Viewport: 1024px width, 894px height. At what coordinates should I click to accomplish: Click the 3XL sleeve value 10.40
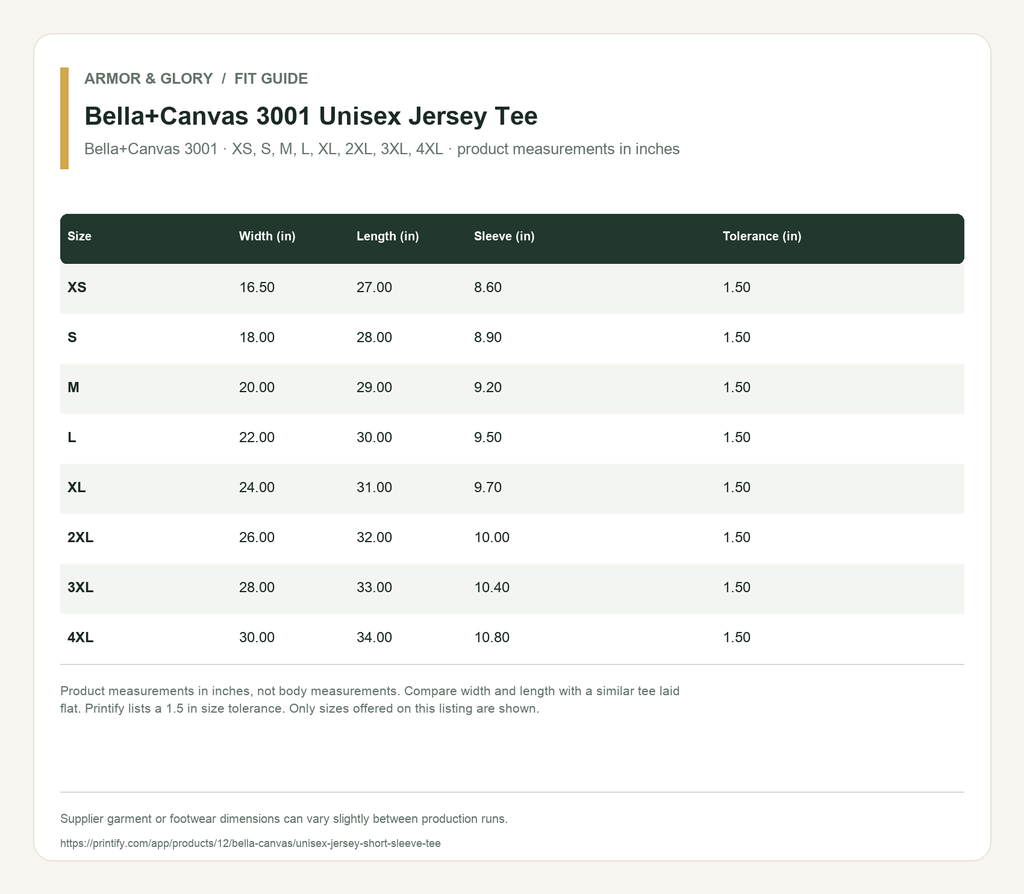(x=492, y=587)
